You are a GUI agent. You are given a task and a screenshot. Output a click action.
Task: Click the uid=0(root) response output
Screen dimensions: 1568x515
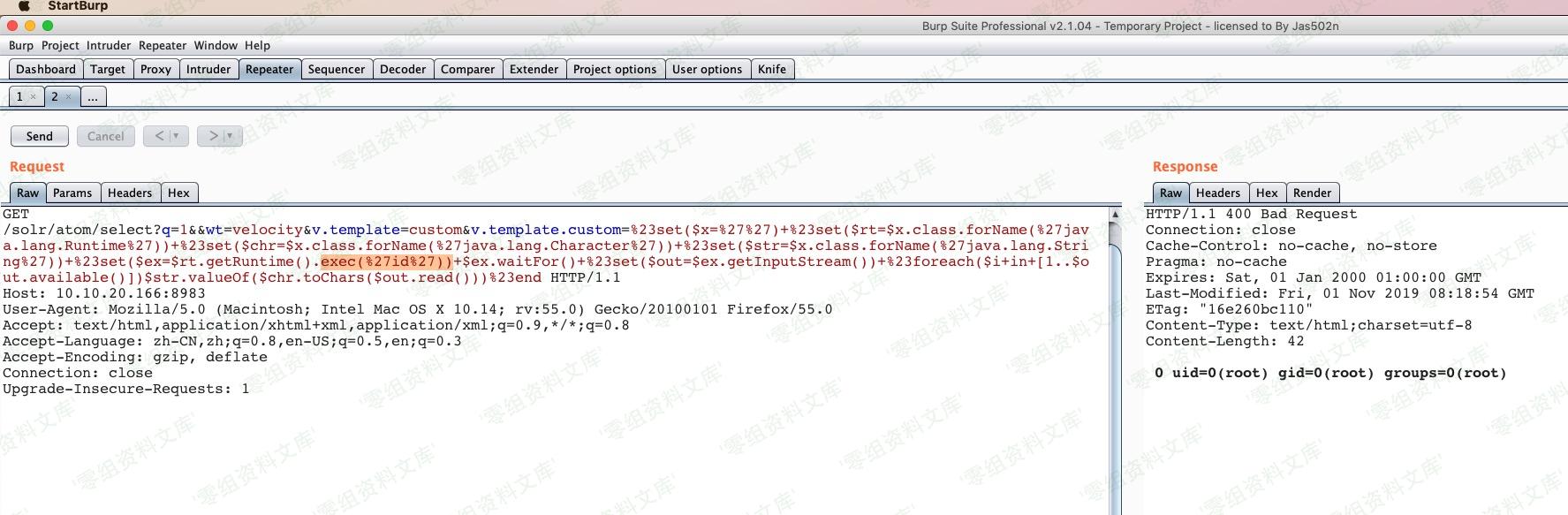(1330, 373)
